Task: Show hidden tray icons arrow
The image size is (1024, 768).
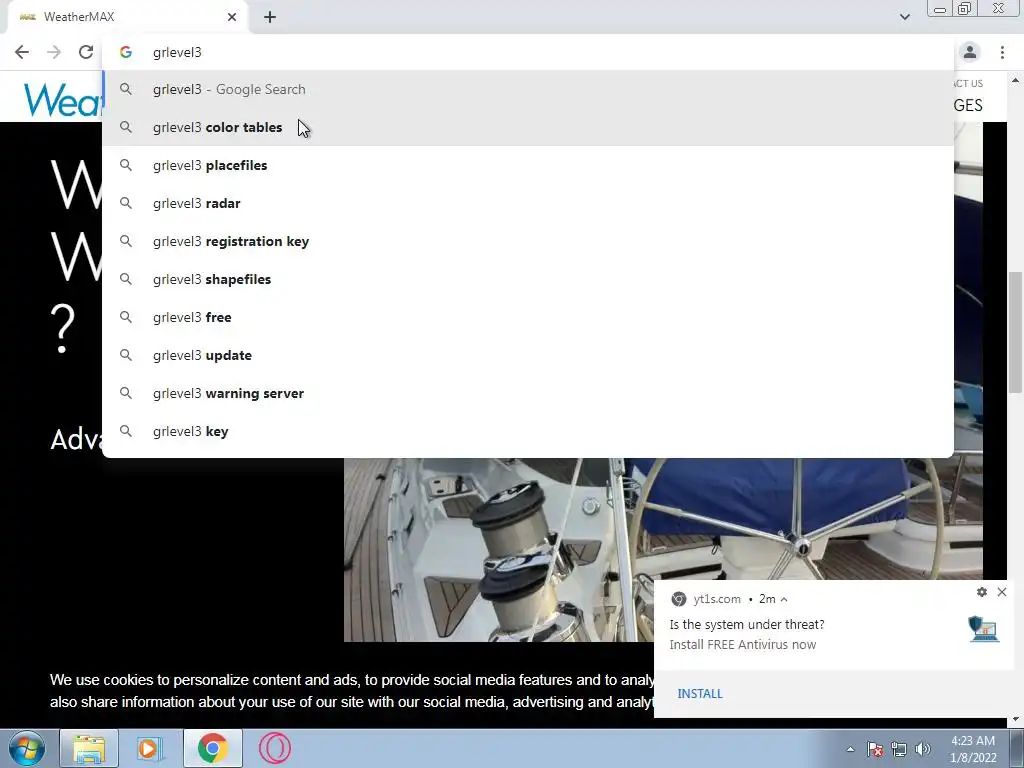Action: click(850, 749)
